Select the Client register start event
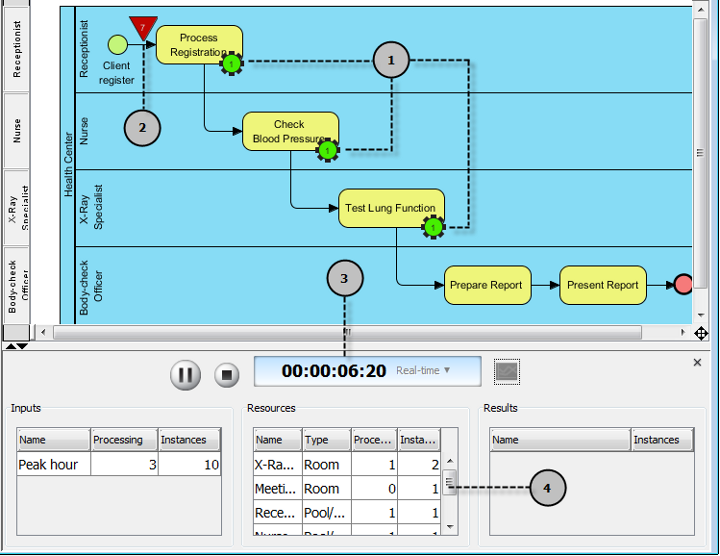Screen dimensions: 720x556 pyautogui.click(x=118, y=45)
